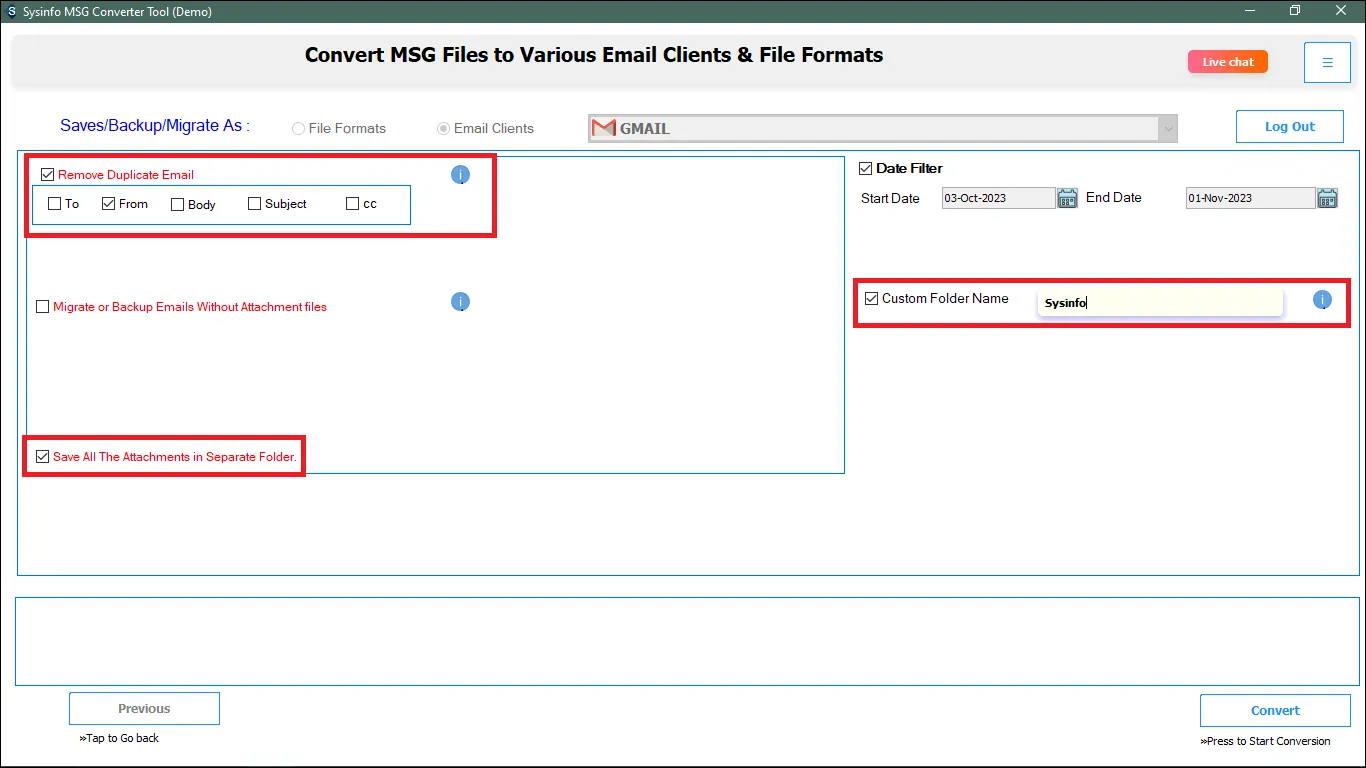
Task: Focus the Custom Folder Name text box
Action: 1160,303
